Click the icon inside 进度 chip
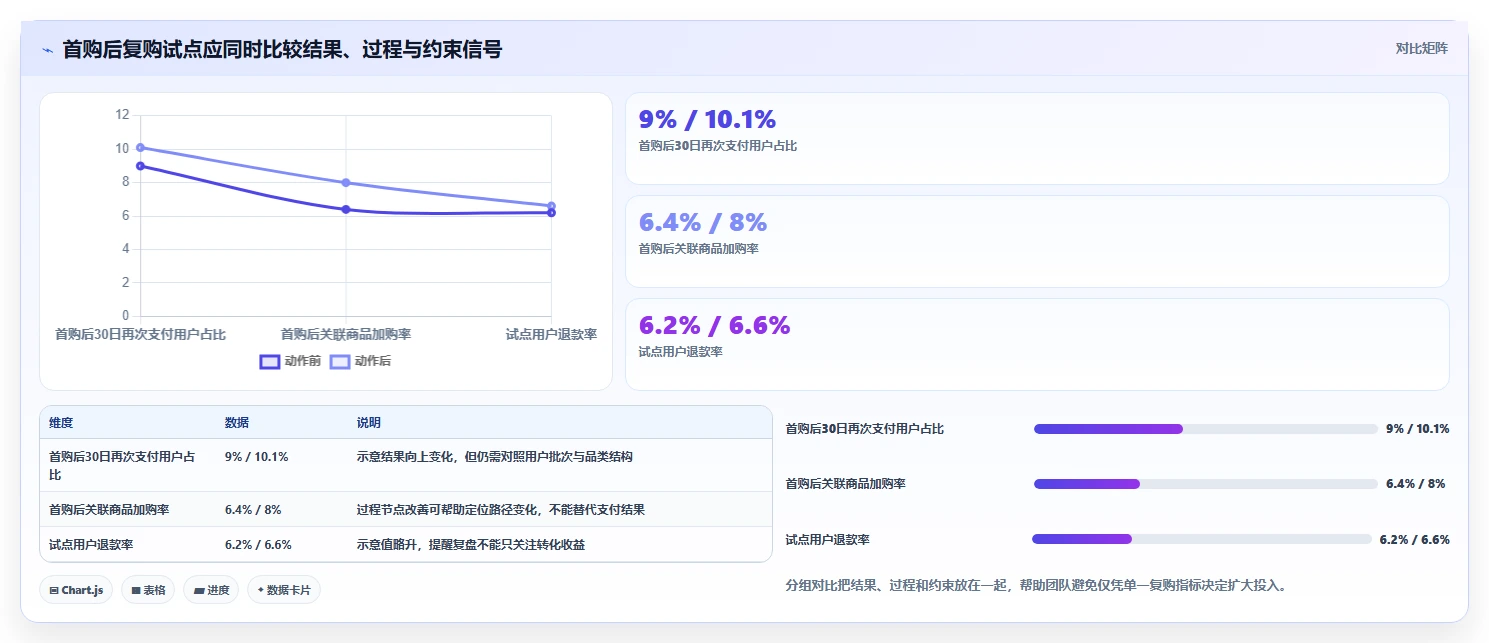 coord(199,590)
